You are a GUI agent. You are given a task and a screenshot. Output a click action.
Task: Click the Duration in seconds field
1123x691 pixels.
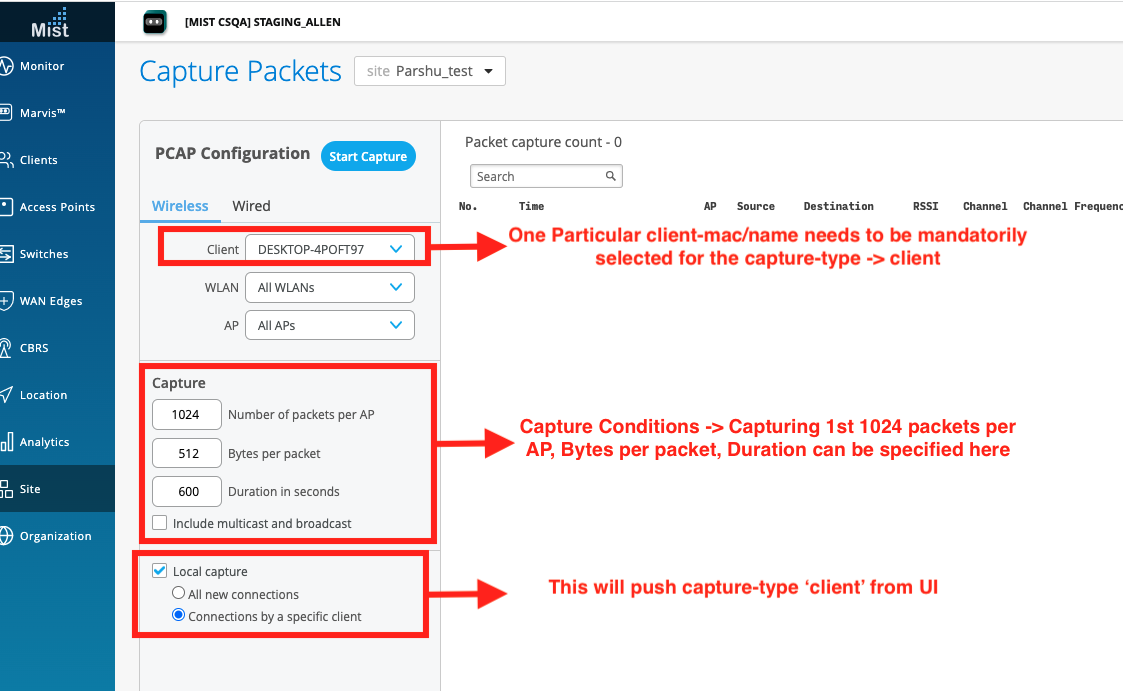(x=186, y=491)
